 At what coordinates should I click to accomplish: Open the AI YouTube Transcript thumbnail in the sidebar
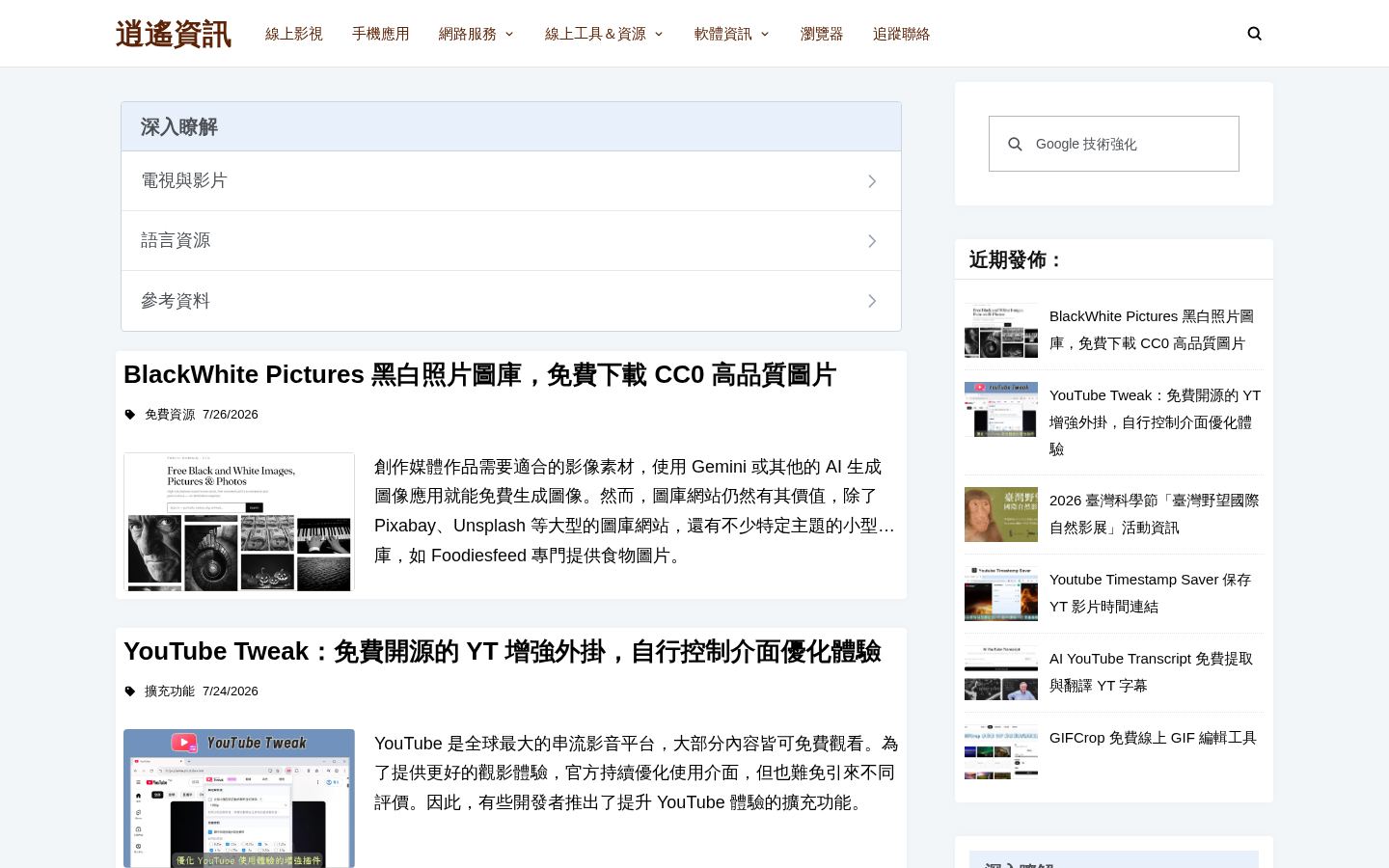pos(1001,672)
